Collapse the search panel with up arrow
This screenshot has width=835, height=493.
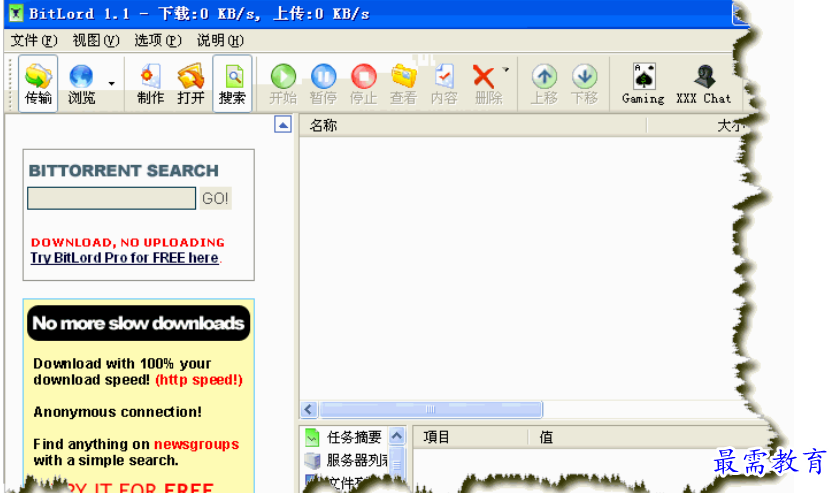click(x=283, y=125)
